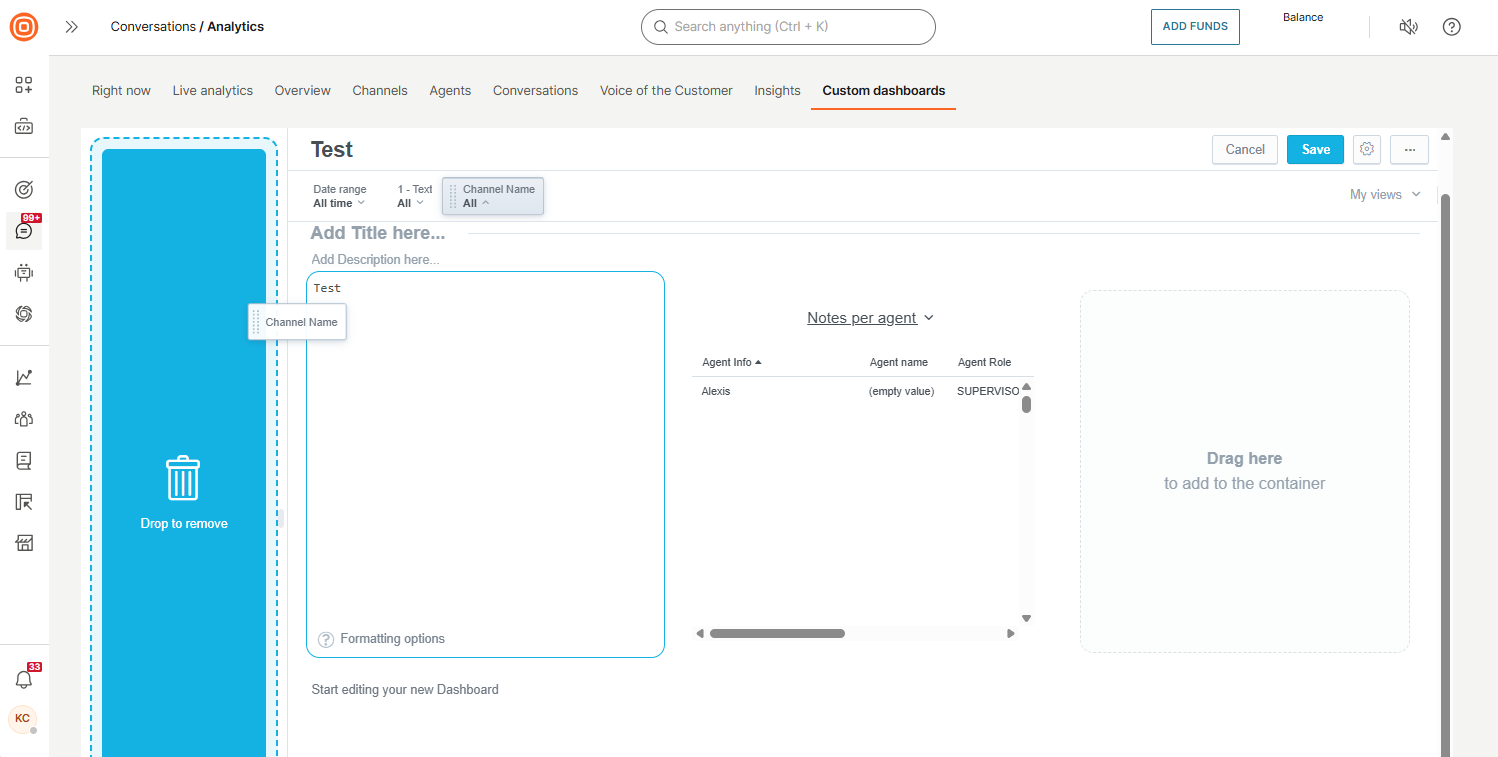The image size is (1498, 757).
Task: Mute sounds using the speaker icon
Action: [1408, 27]
